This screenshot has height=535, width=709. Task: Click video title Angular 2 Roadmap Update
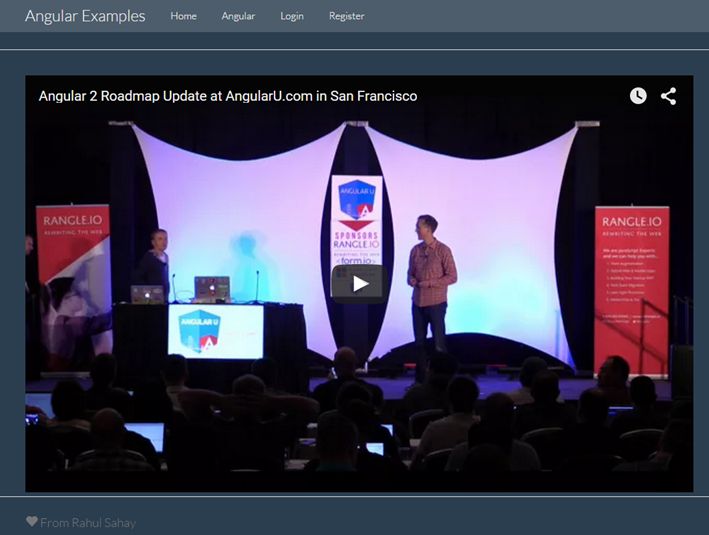point(228,96)
